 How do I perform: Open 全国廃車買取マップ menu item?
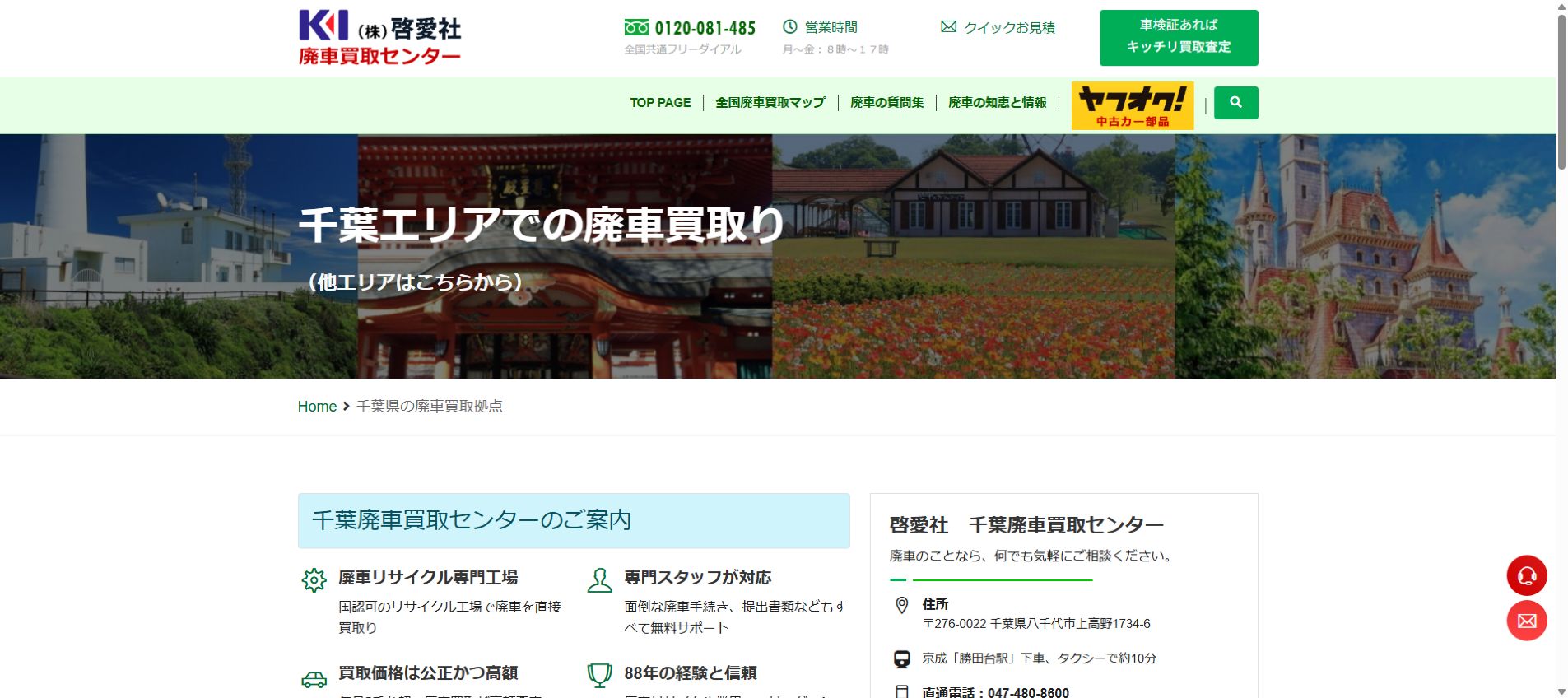tap(770, 102)
